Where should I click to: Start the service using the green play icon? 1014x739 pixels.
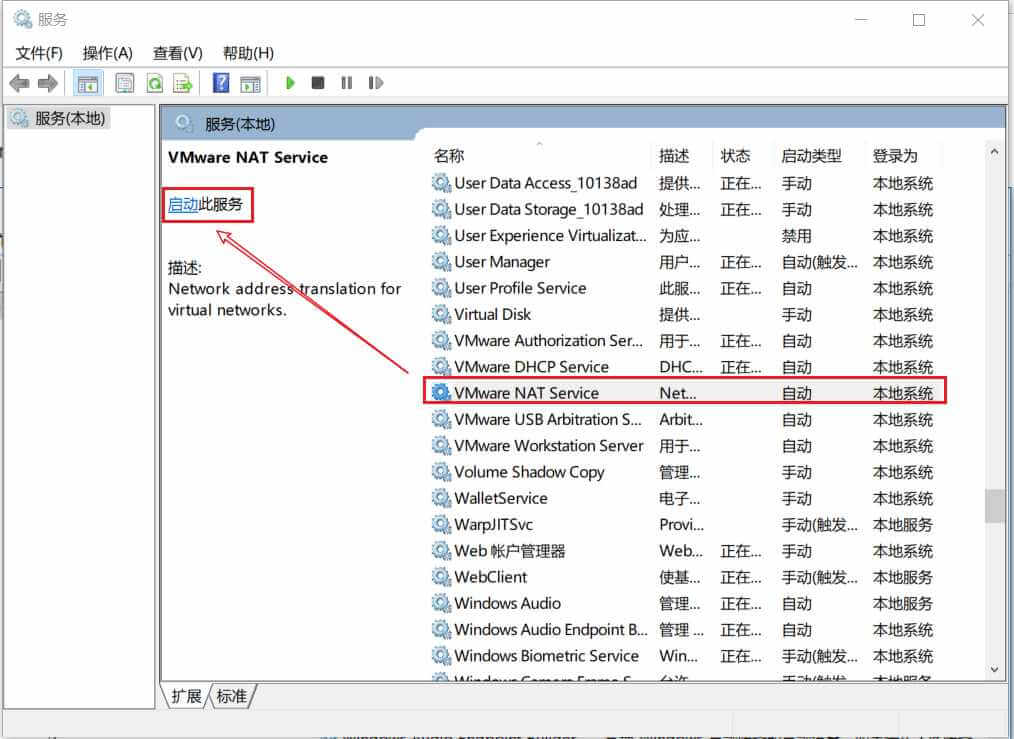(x=290, y=83)
